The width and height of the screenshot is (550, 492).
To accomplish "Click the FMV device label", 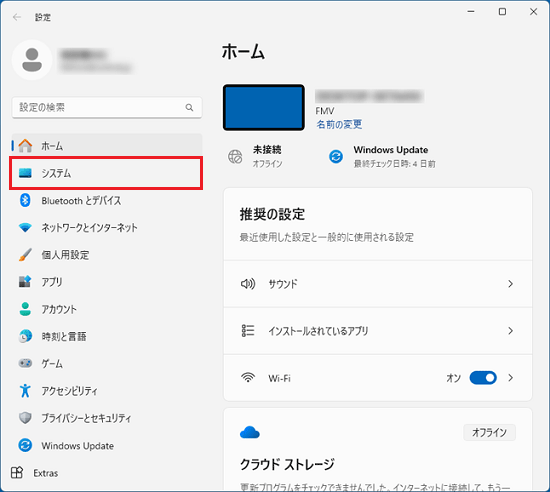I will tap(324, 111).
